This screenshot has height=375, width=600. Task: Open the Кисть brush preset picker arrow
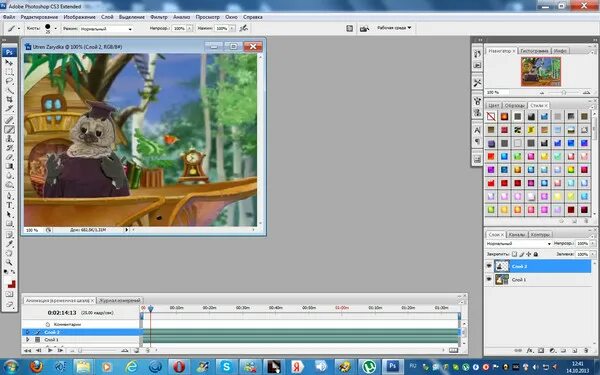(x=55, y=28)
